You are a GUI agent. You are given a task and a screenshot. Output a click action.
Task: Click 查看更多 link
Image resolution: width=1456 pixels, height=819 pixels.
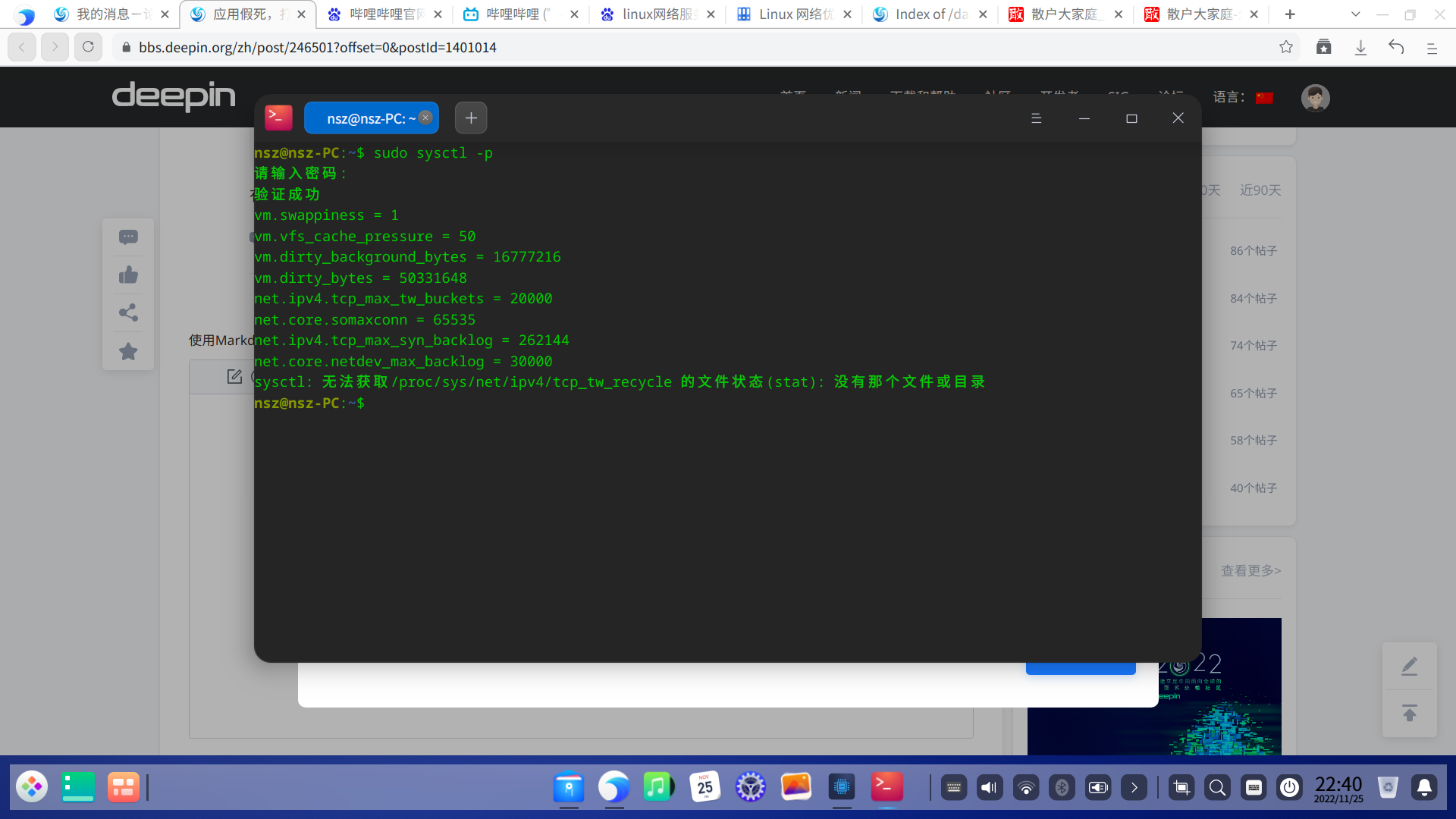[x=1250, y=571]
